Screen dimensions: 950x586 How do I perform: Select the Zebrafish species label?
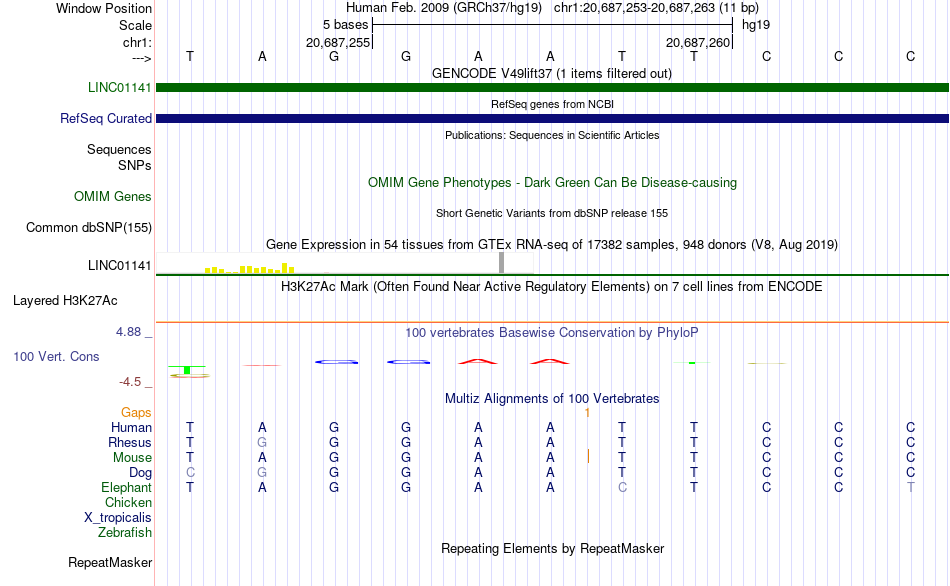[124, 532]
